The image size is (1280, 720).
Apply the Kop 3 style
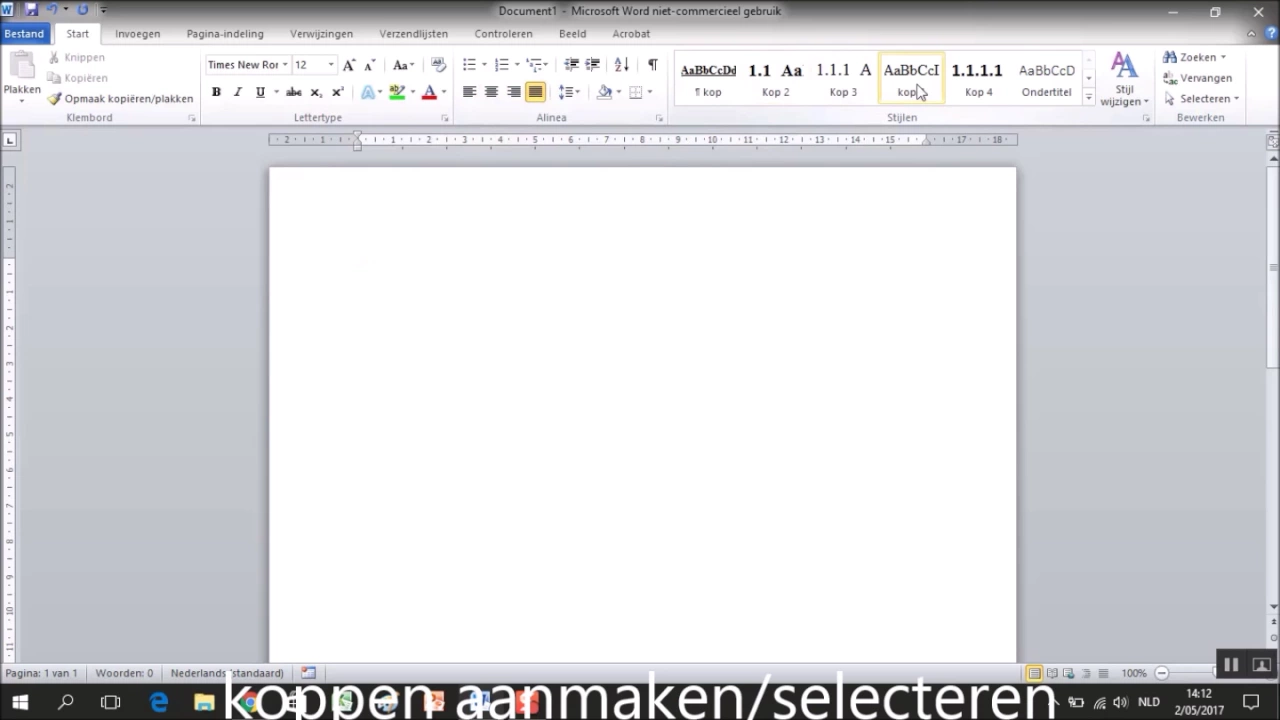[x=843, y=79]
